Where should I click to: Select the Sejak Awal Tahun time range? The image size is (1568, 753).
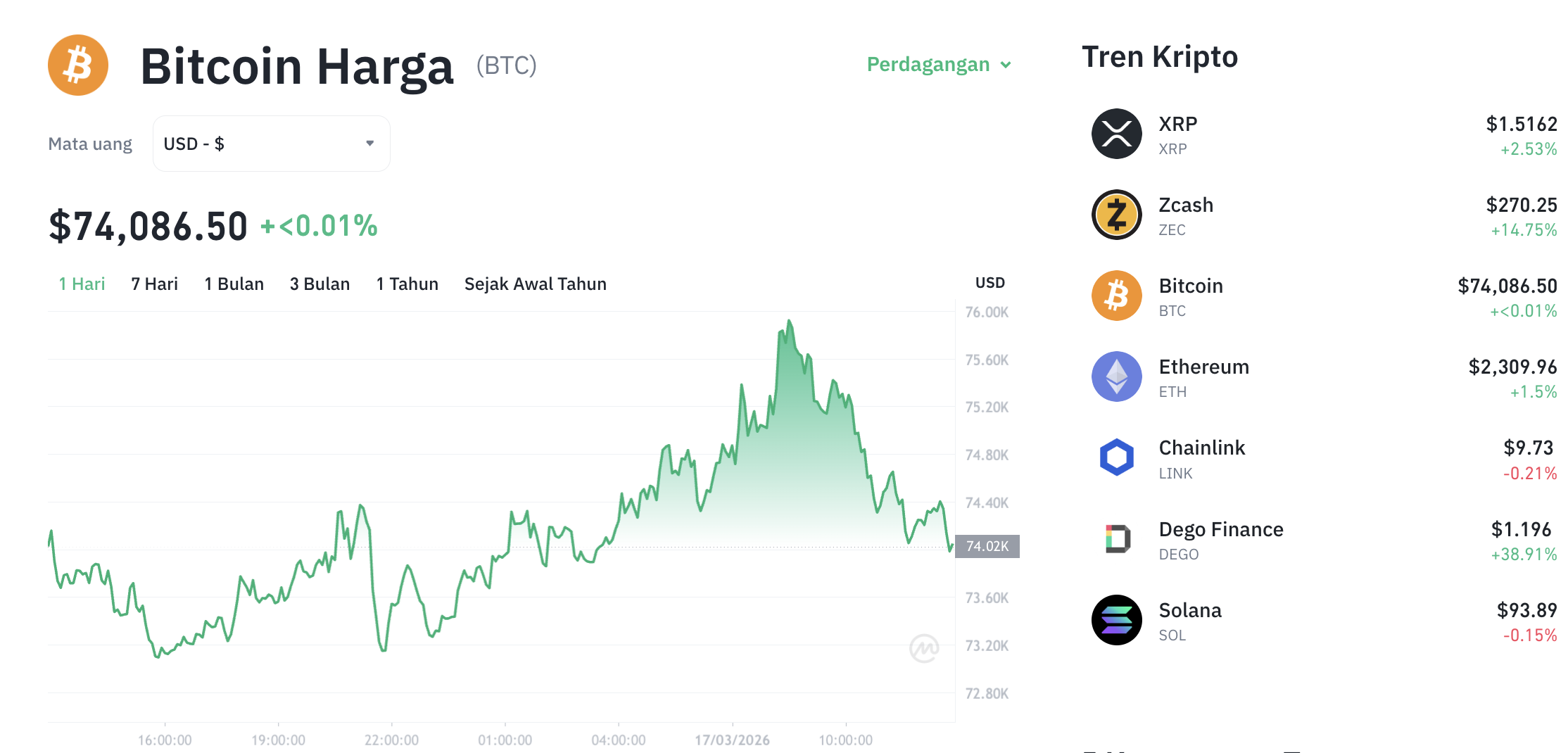(535, 284)
